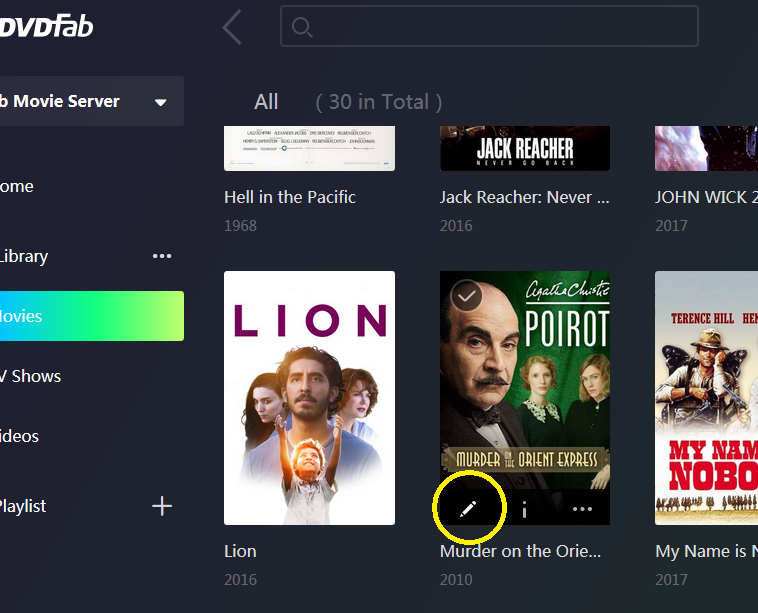The width and height of the screenshot is (758, 613).
Task: Click the 30 in Total label
Action: [379, 102]
